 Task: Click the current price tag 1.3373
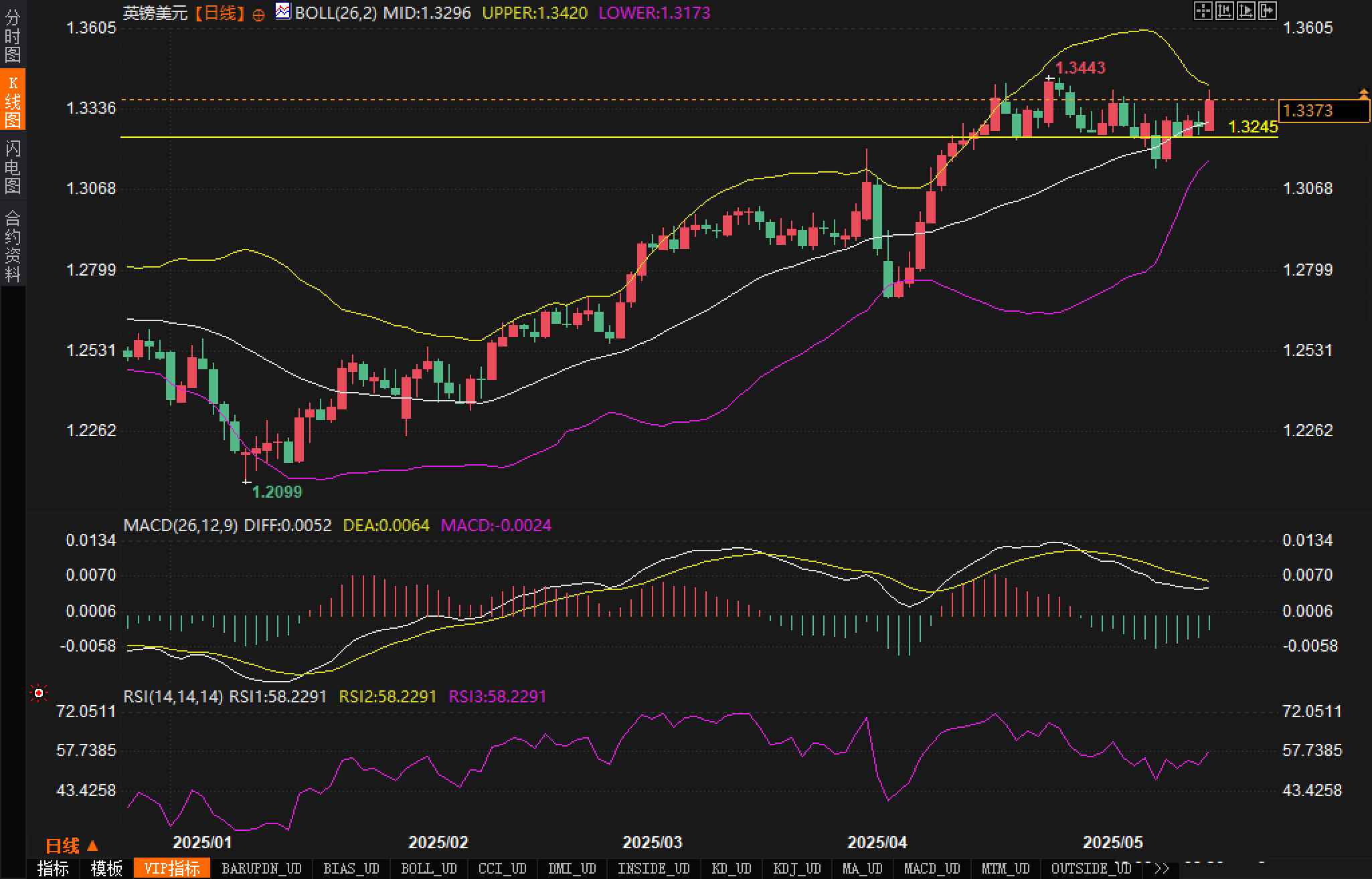[1324, 110]
